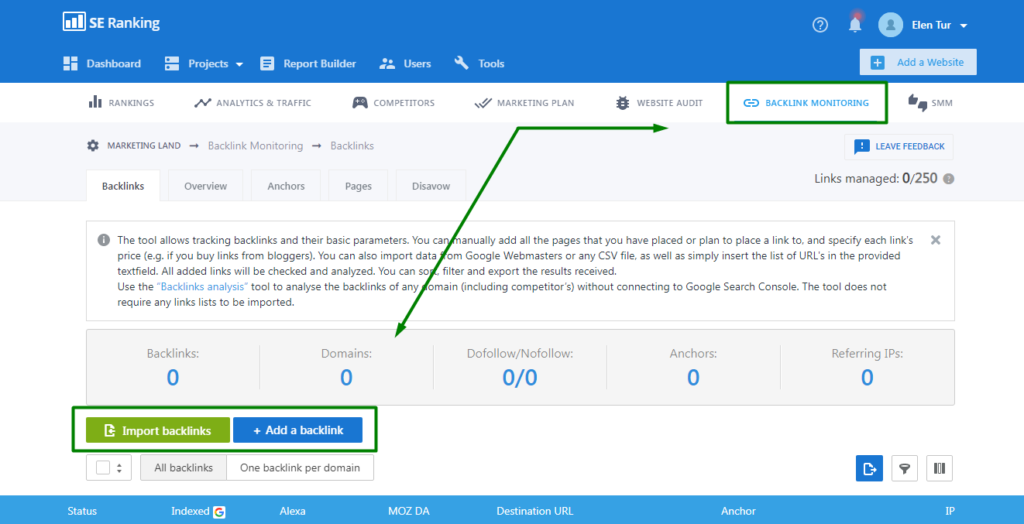Click the Marketing Land gear icon

(93, 146)
